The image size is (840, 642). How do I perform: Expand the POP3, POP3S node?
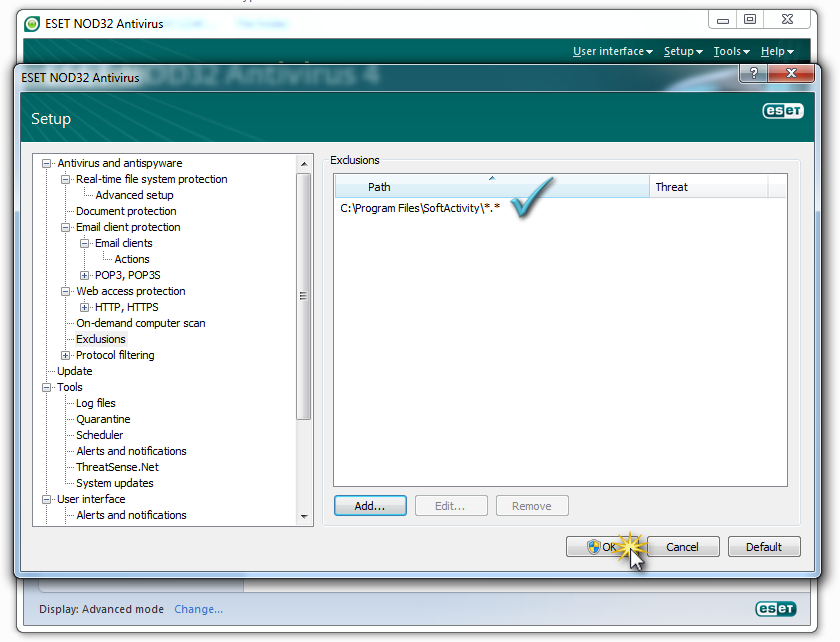[84, 275]
